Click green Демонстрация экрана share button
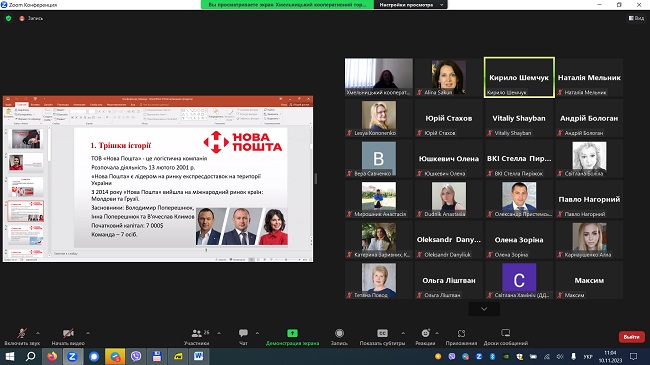 pyautogui.click(x=292, y=336)
